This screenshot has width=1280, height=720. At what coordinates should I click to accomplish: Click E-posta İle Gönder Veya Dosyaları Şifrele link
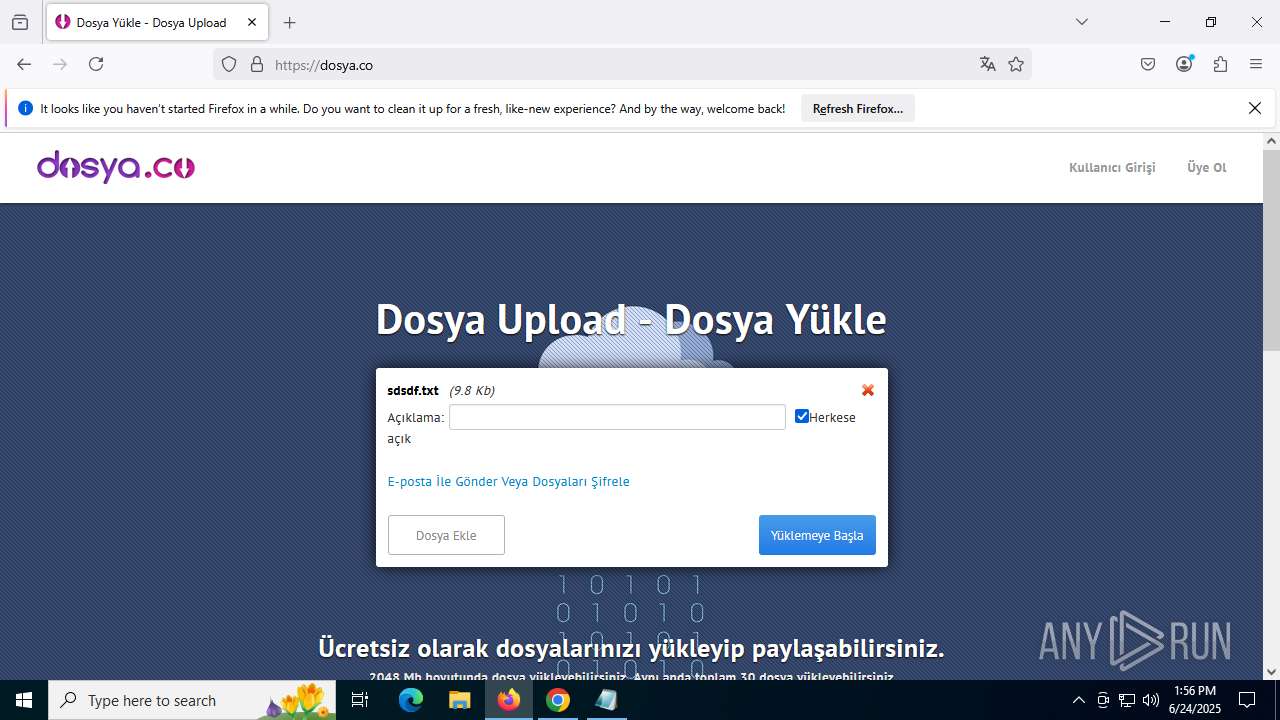point(508,482)
